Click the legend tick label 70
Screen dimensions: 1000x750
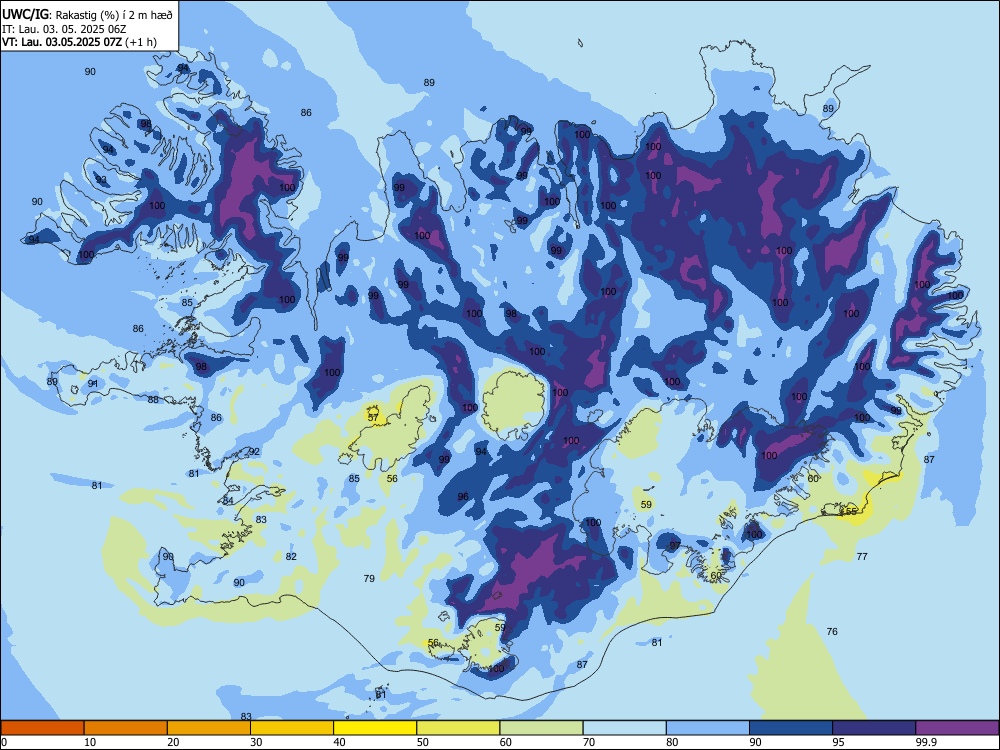[589, 742]
